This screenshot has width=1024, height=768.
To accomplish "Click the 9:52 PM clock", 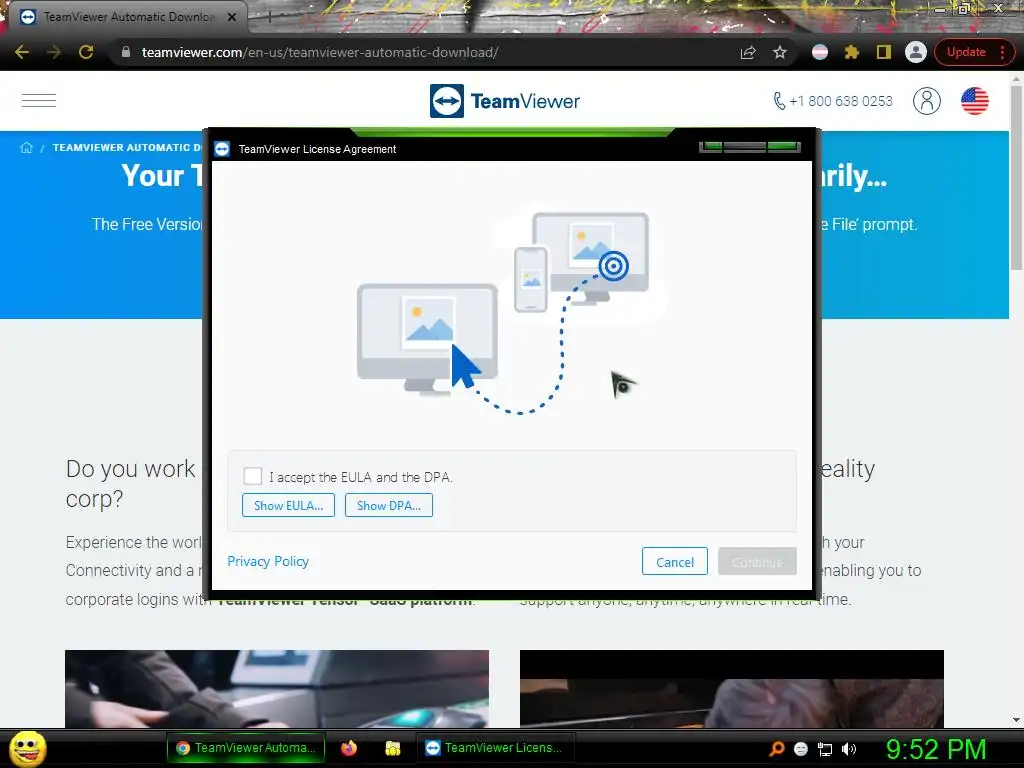I will 936,749.
